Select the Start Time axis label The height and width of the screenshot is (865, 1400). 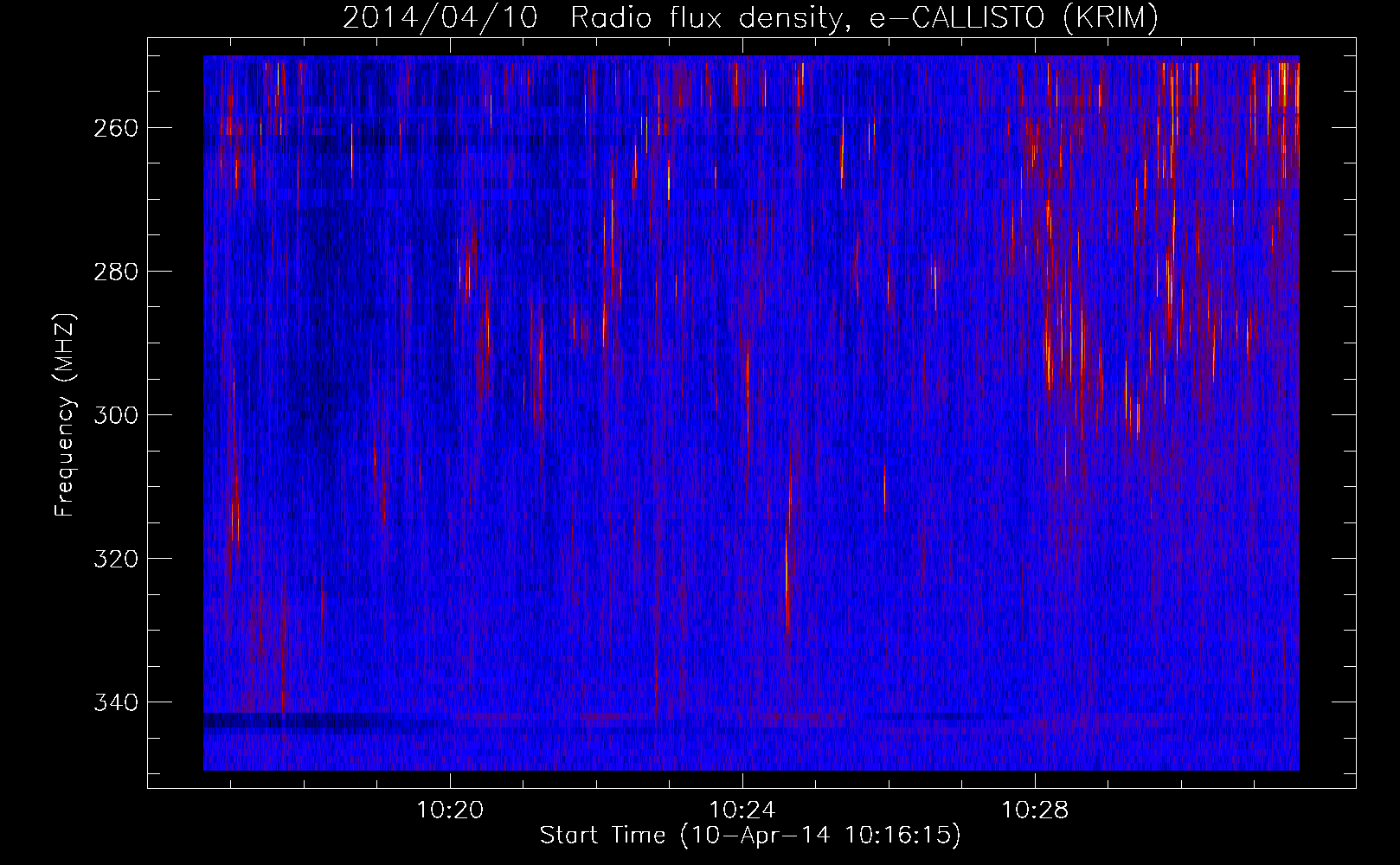750,836
